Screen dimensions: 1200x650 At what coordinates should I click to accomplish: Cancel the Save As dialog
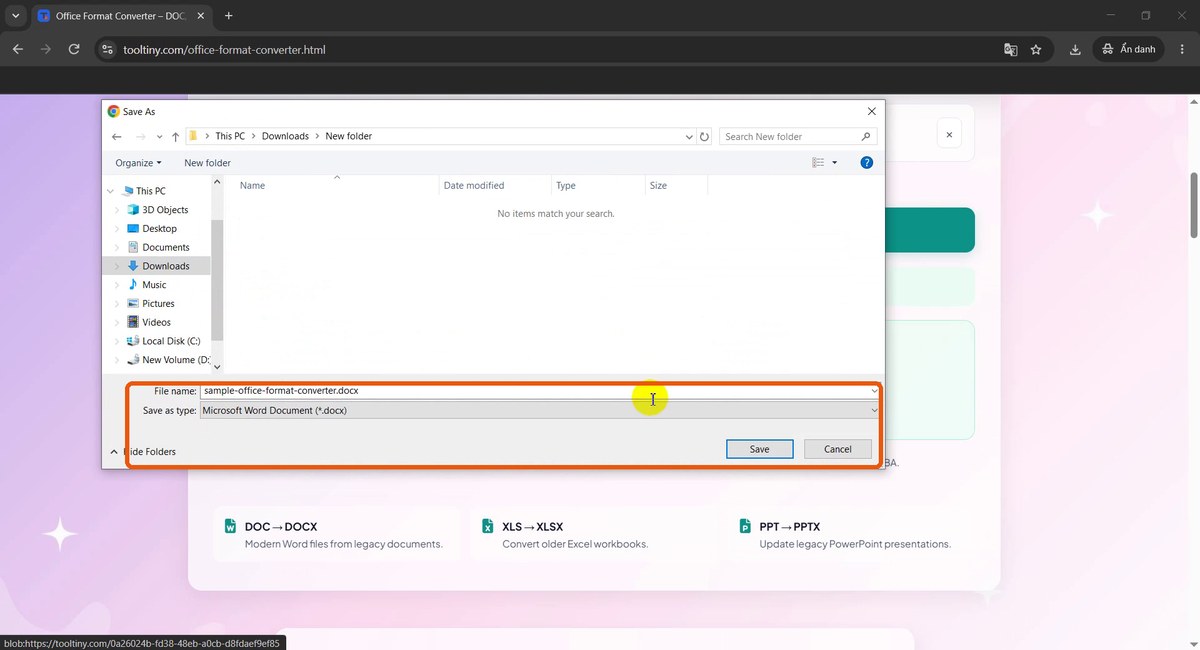tap(838, 449)
